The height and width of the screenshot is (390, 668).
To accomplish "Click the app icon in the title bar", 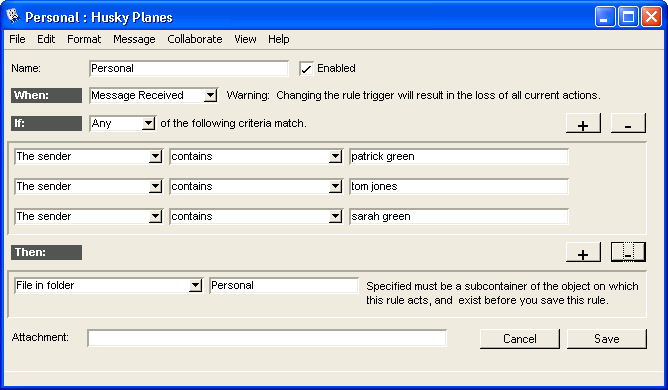I will (x=13, y=16).
